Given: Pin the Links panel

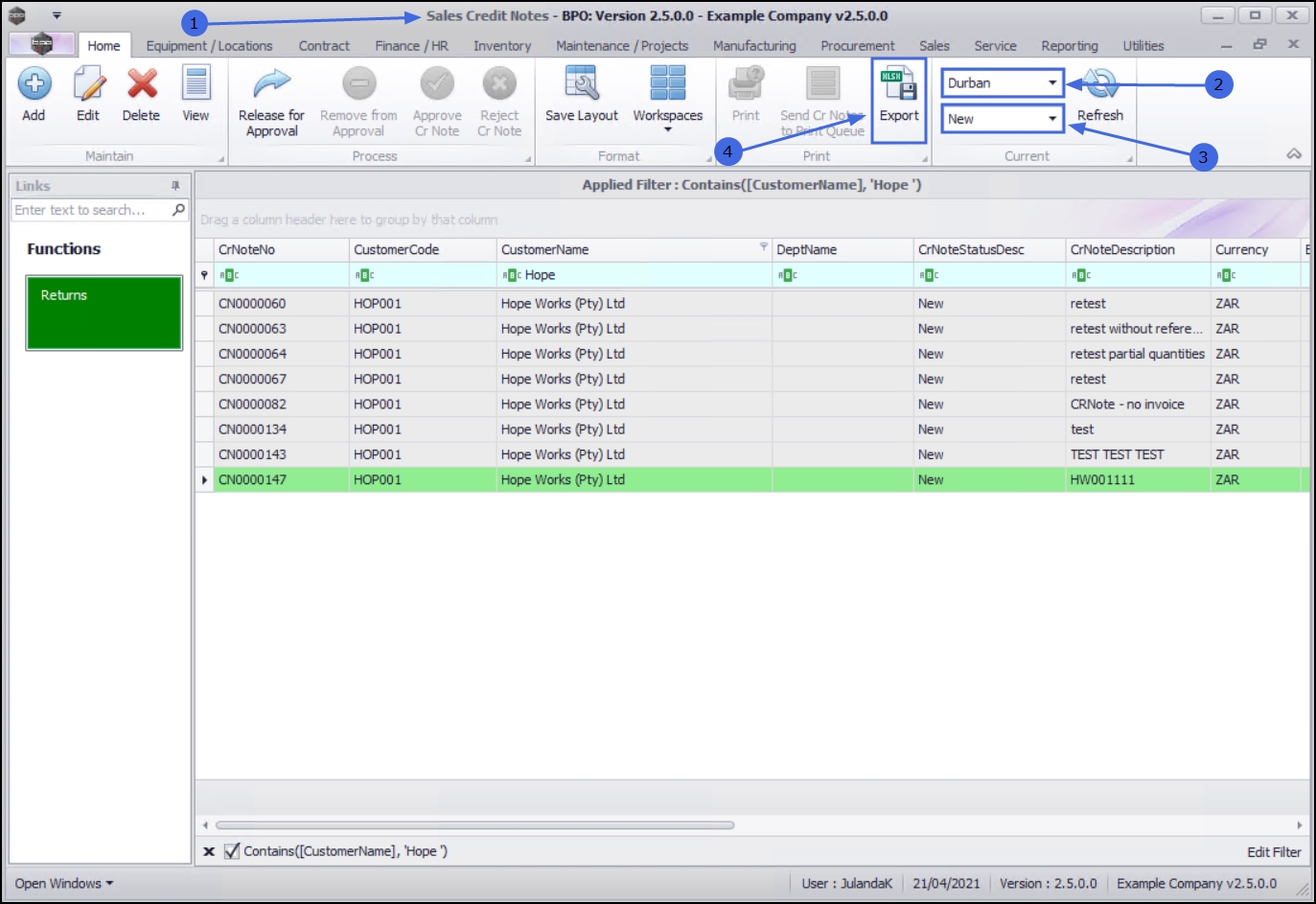Looking at the screenshot, I should pos(175,186).
